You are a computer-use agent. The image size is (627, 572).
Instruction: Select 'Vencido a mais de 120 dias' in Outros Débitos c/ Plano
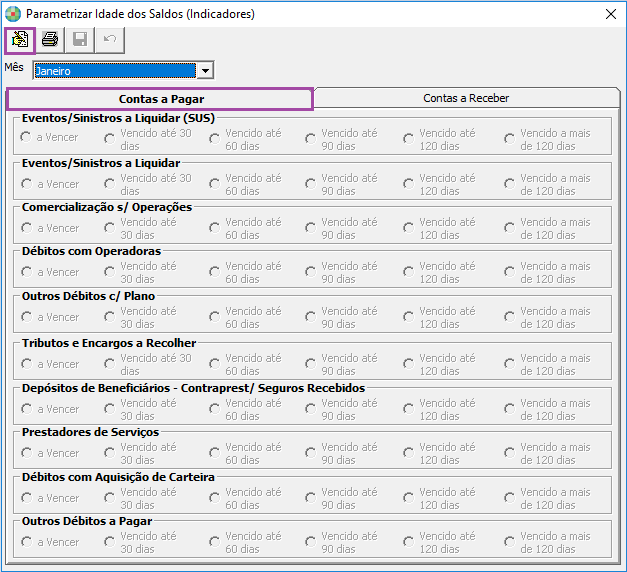tap(509, 317)
